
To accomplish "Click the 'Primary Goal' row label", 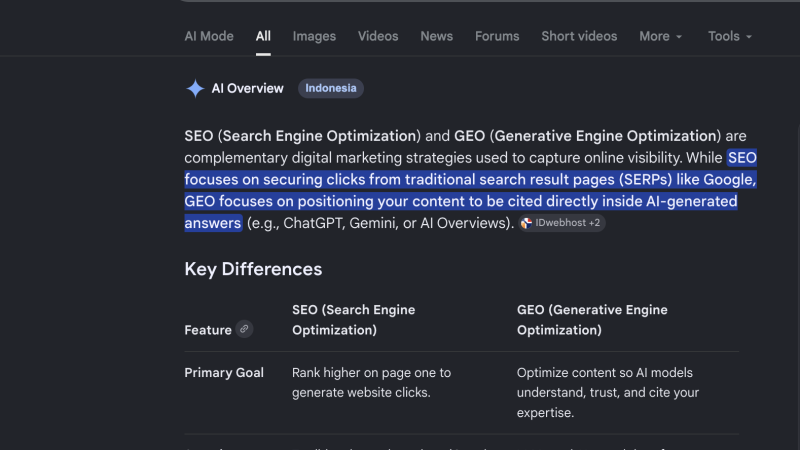I will [224, 373].
